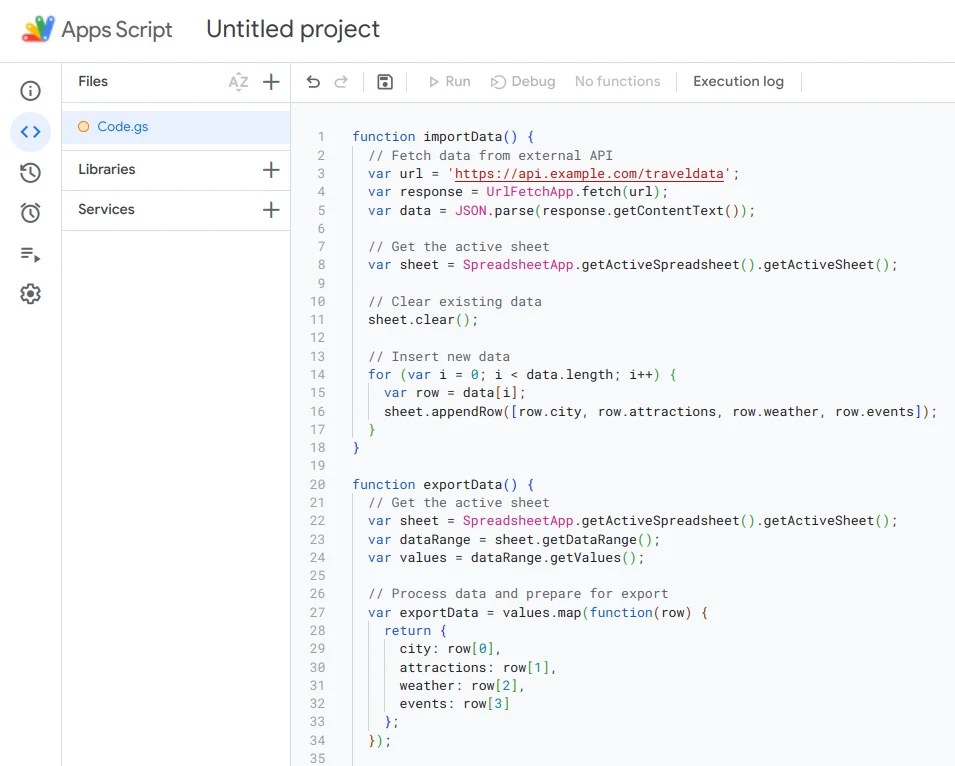The image size is (955, 766).
Task: Open the Editor code icon in sidebar
Action: pyautogui.click(x=30, y=132)
